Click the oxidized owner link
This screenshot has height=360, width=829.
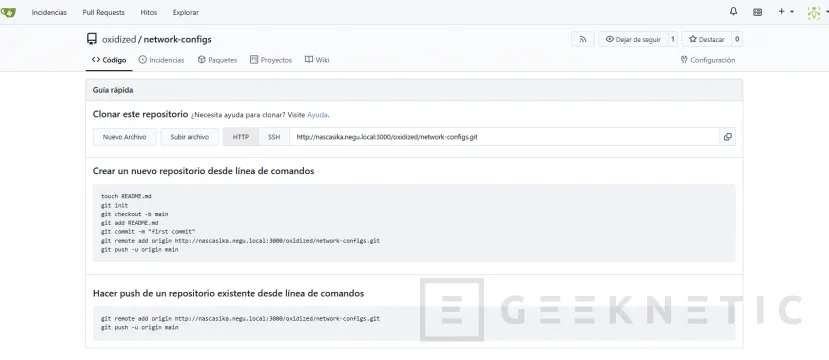[x=119, y=40]
